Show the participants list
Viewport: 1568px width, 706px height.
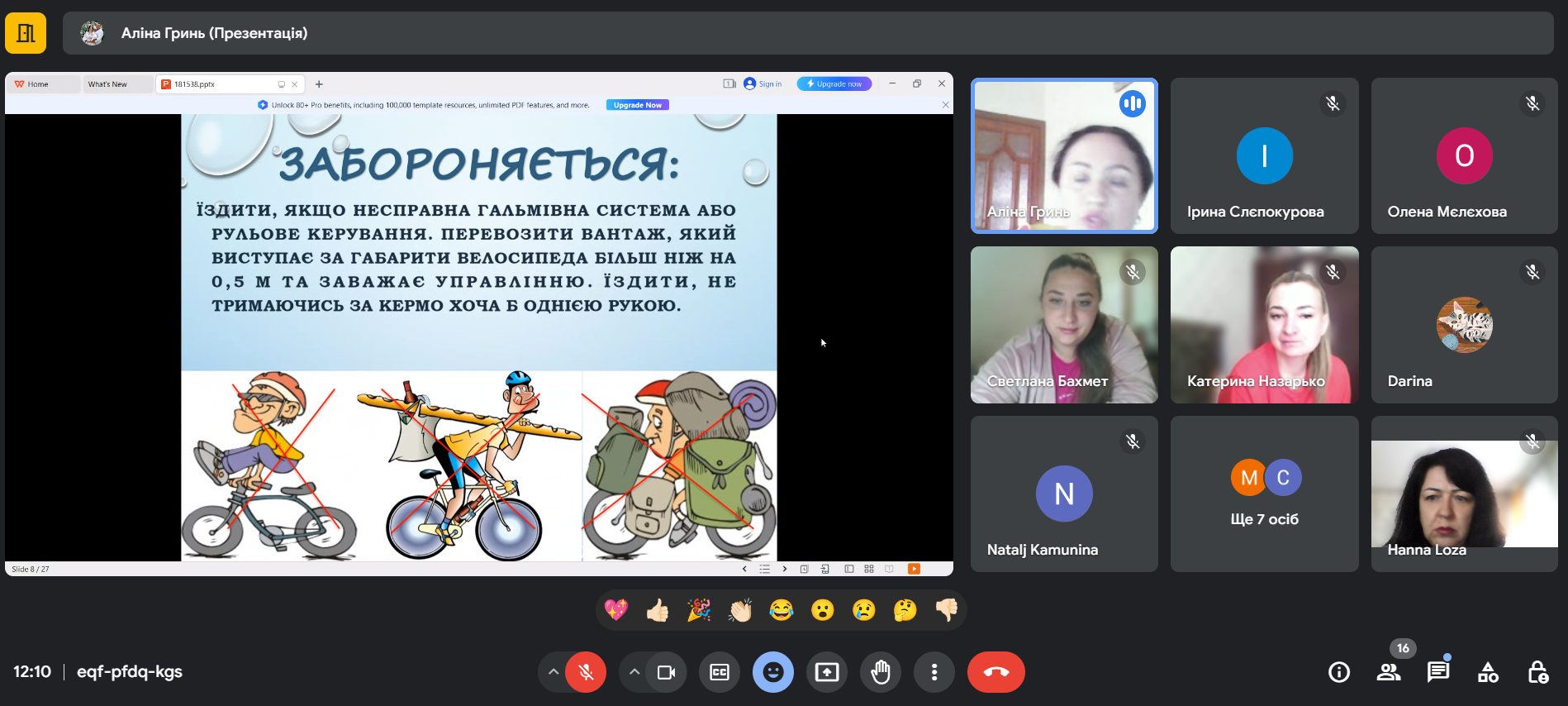point(1389,672)
